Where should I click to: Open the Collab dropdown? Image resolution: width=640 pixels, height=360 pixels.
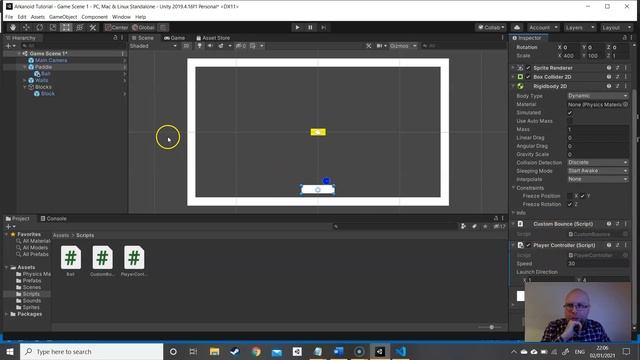491,27
